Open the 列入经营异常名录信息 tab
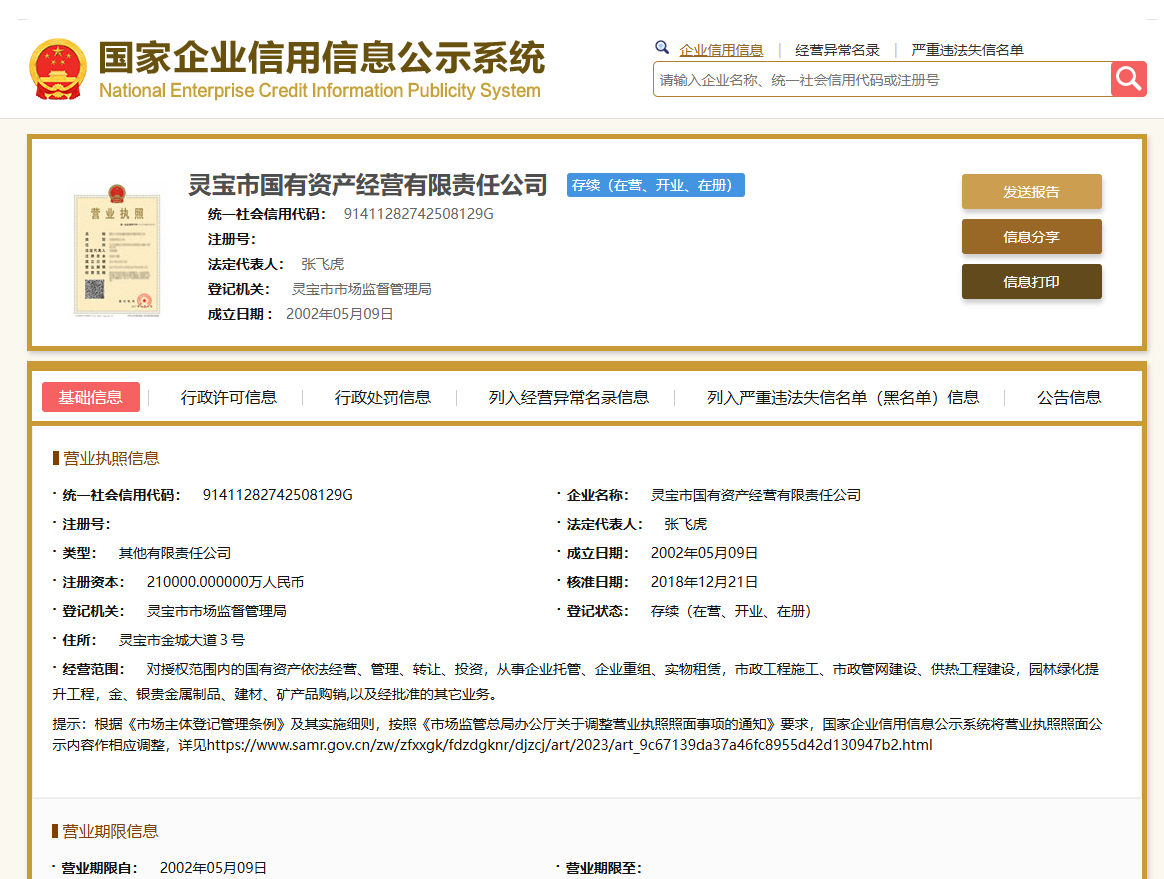 pyautogui.click(x=569, y=397)
